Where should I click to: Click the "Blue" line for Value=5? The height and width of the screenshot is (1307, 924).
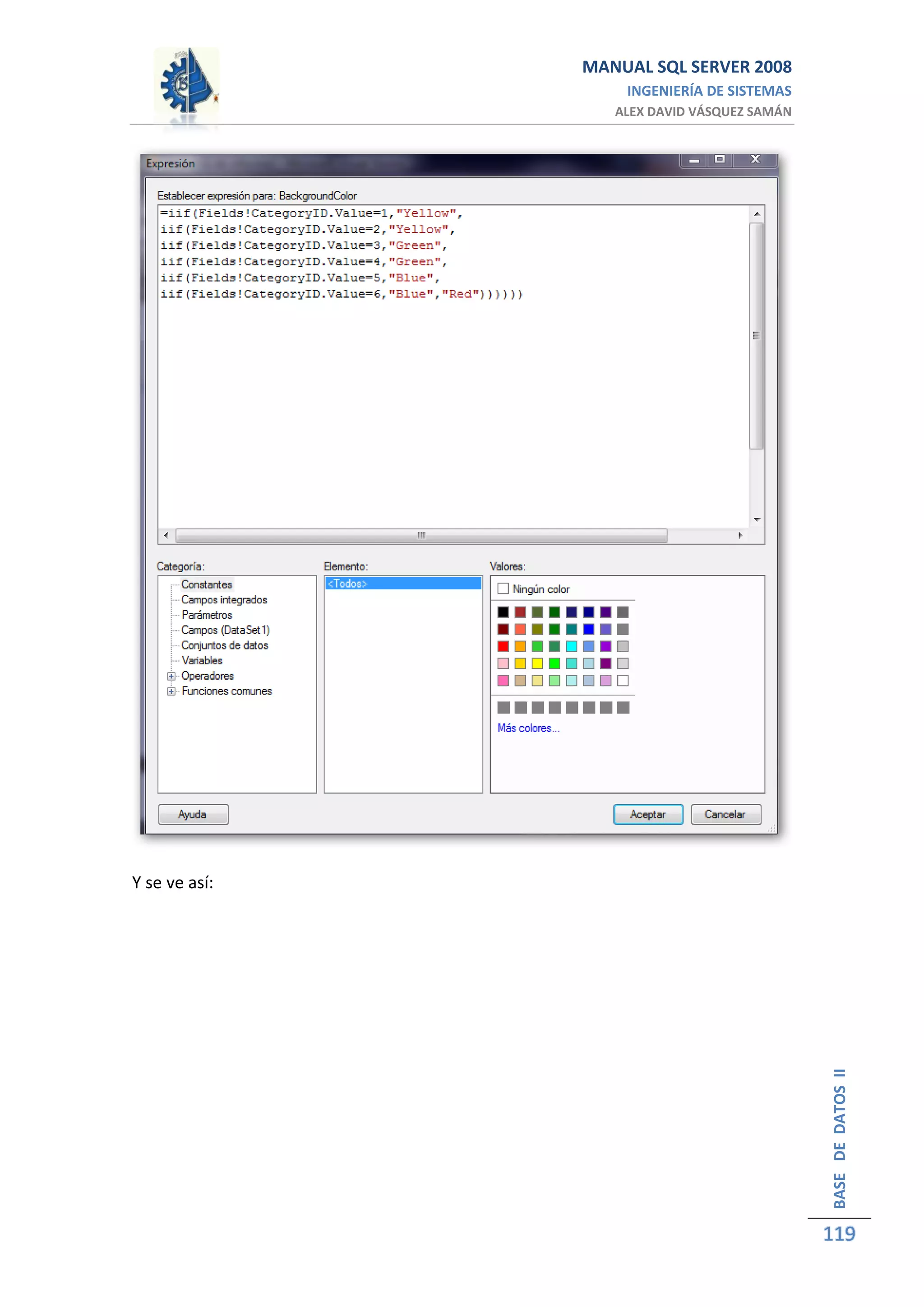tap(300, 278)
